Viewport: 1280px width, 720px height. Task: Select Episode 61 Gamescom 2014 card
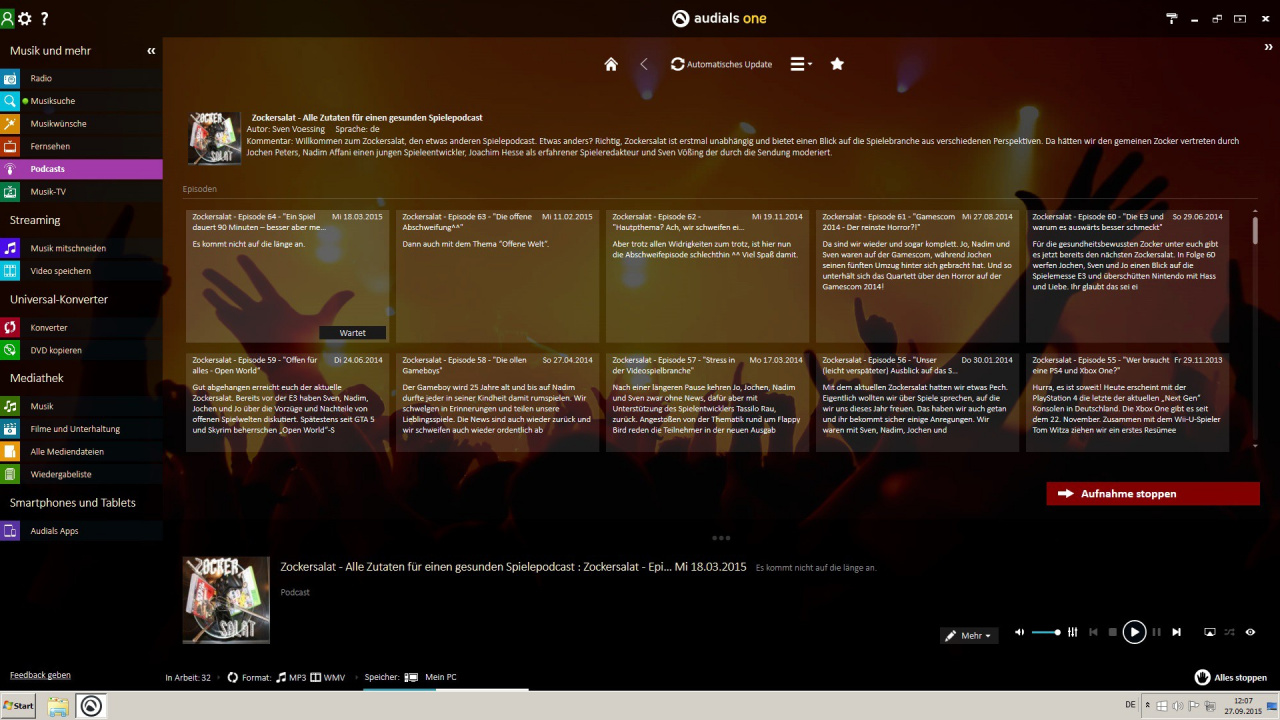click(918, 276)
